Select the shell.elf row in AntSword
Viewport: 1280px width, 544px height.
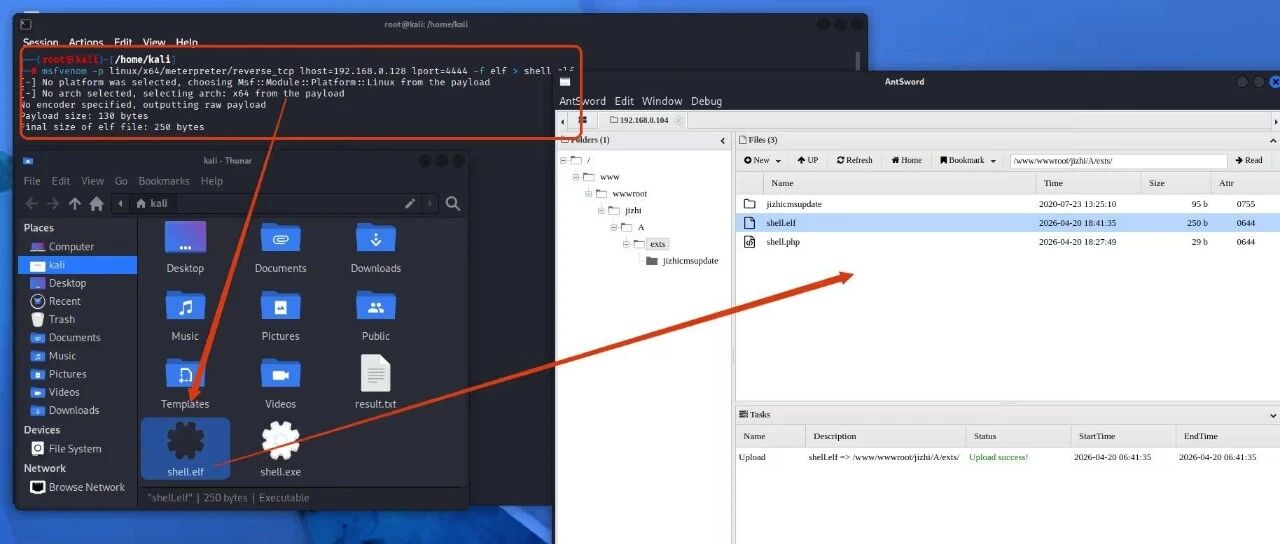[x=1007, y=222]
